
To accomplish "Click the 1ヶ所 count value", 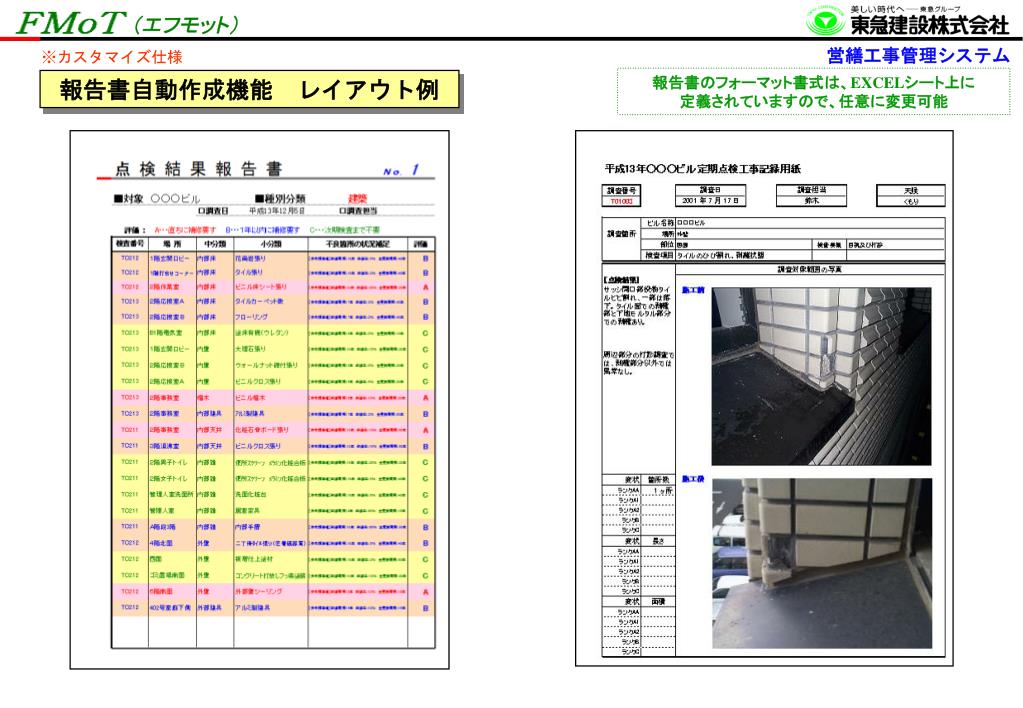I will point(662,491).
